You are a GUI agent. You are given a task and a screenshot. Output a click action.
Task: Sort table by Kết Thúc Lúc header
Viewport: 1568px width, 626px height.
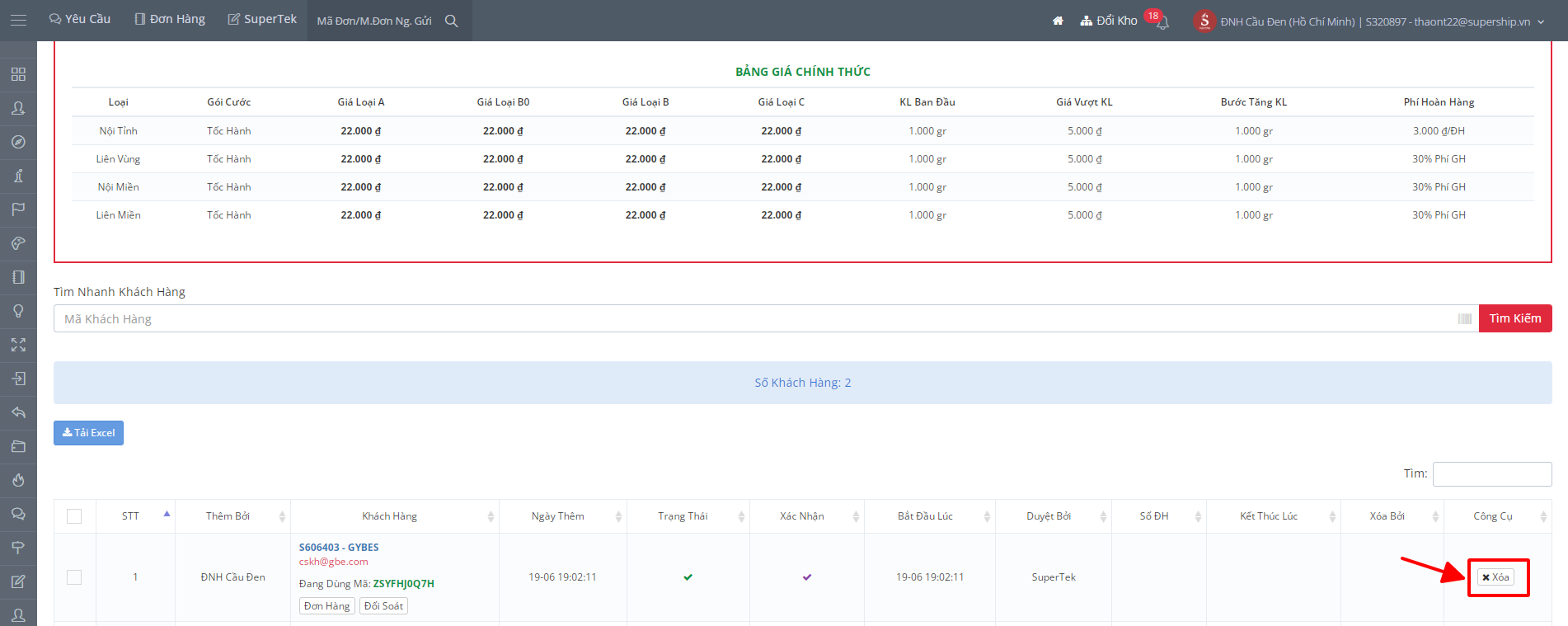pyautogui.click(x=1274, y=516)
